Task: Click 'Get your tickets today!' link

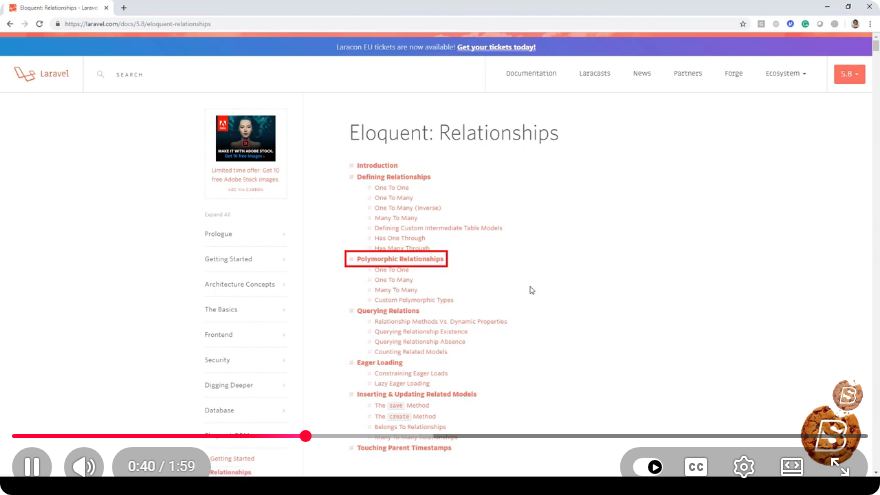Action: (x=496, y=47)
